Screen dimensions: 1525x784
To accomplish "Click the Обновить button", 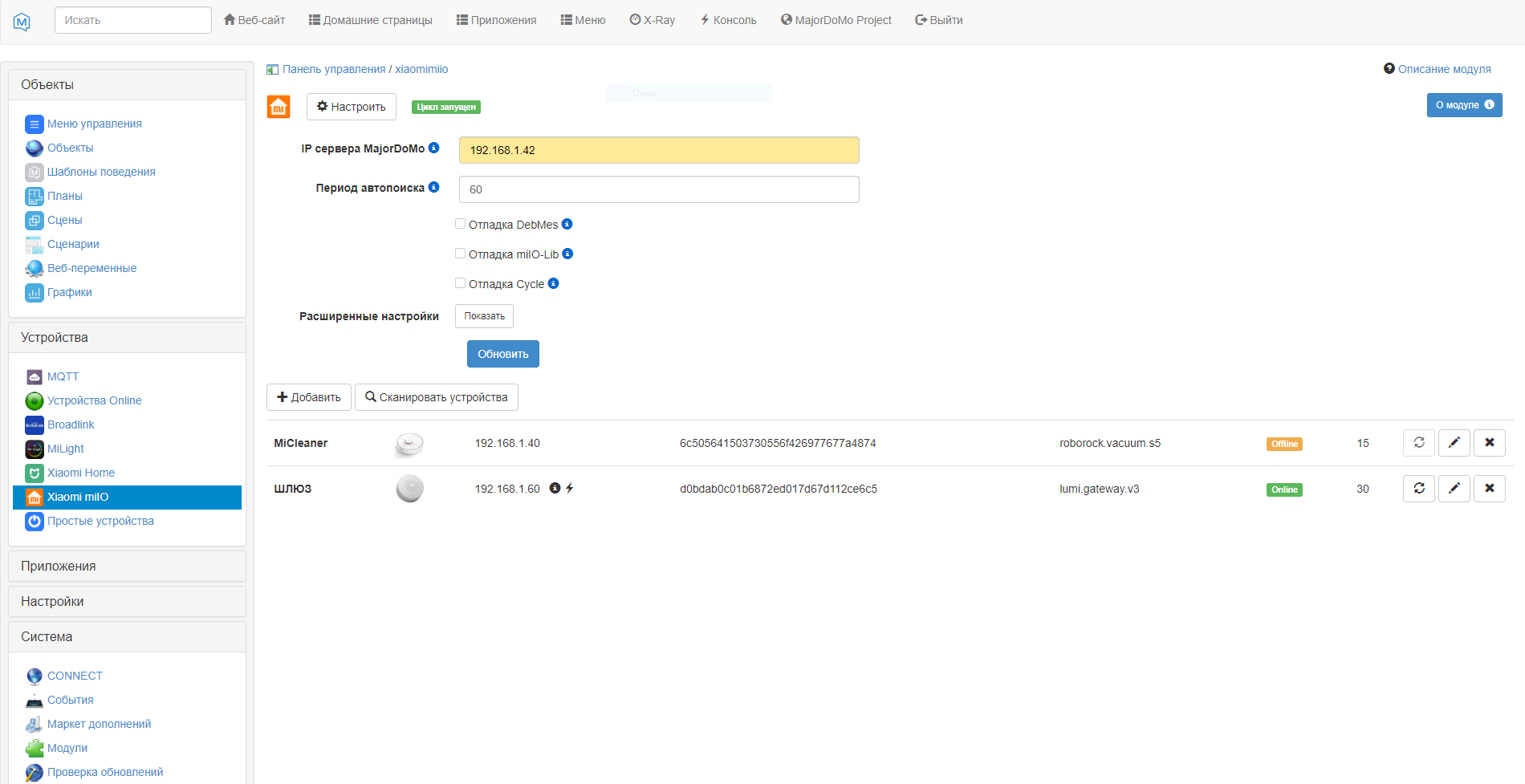I will pos(503,354).
